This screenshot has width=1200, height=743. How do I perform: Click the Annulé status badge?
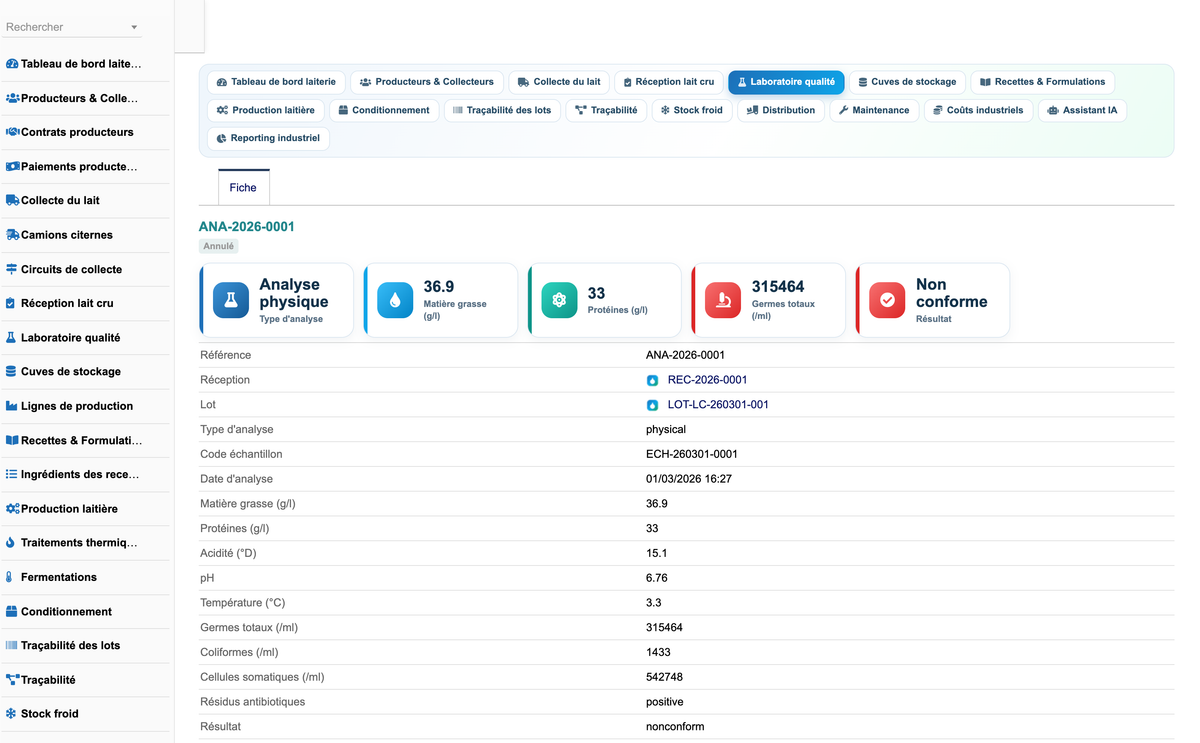pyautogui.click(x=218, y=246)
